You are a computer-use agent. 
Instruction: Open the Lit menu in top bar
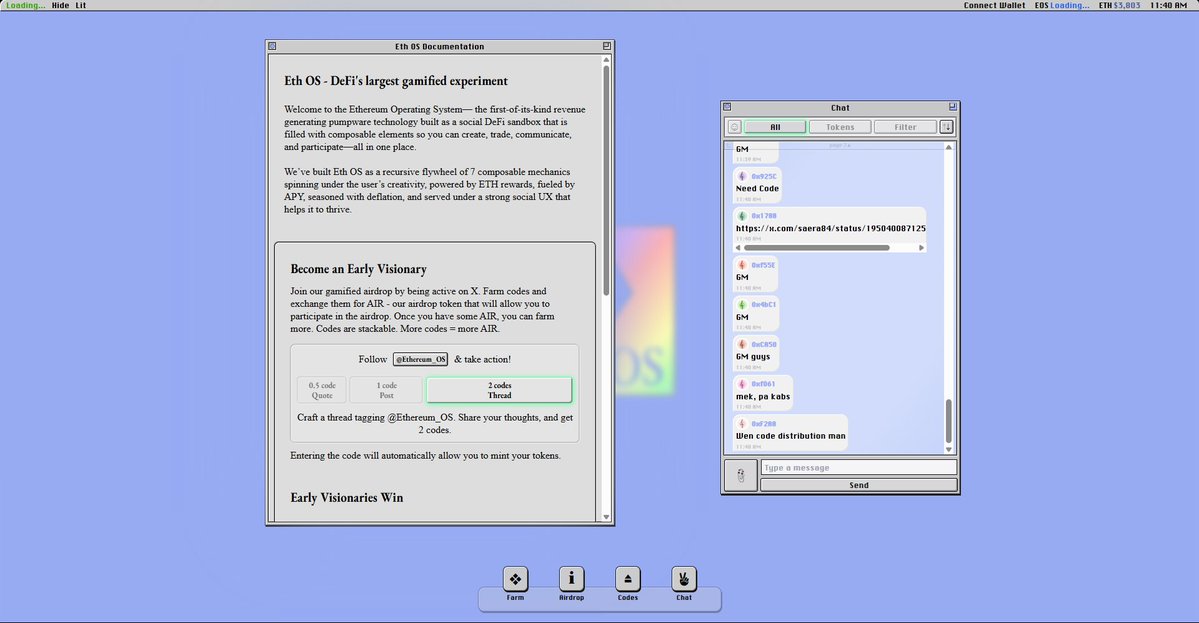pyautogui.click(x=80, y=5)
